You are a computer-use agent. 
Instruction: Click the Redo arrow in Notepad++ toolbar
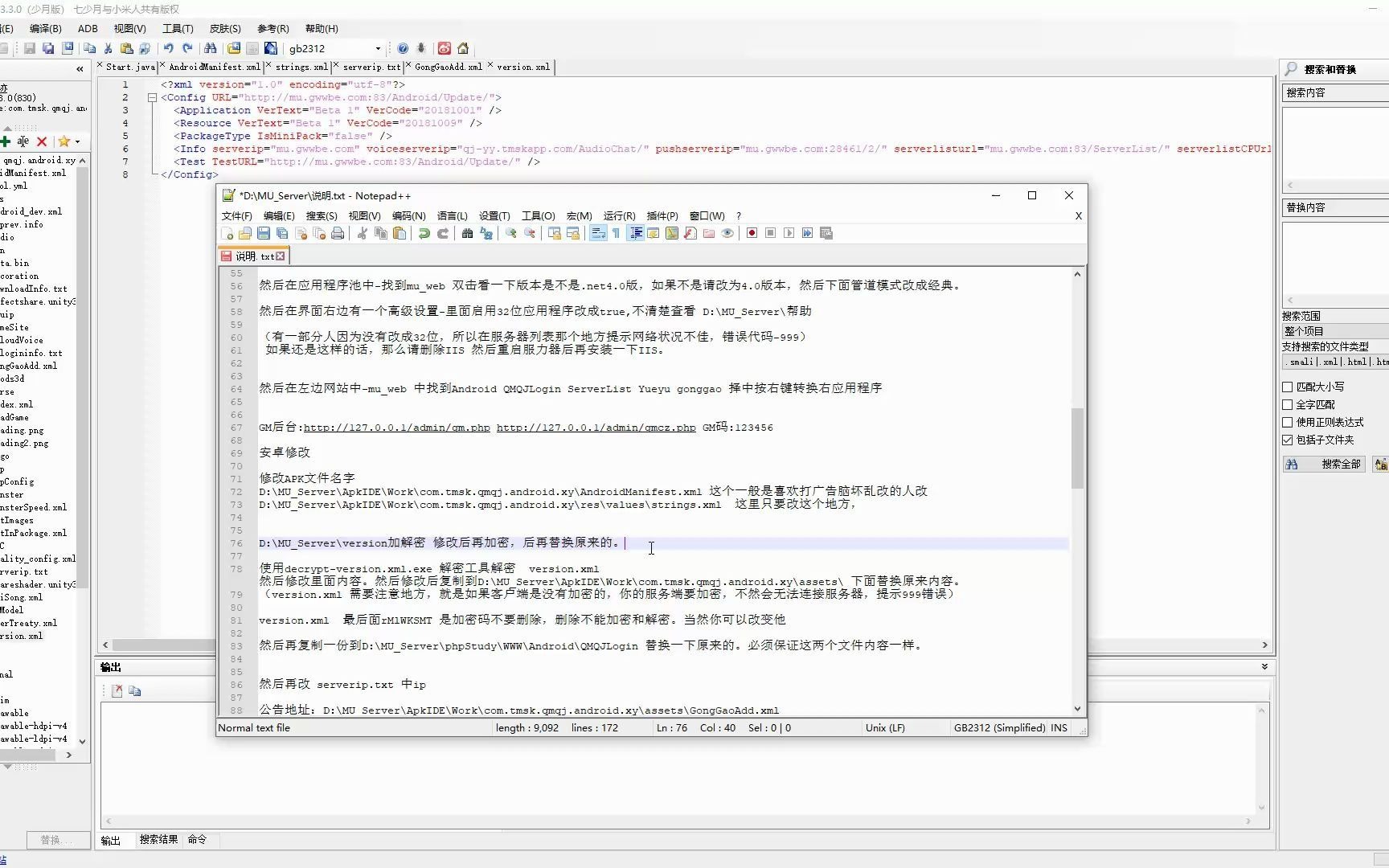pos(443,234)
